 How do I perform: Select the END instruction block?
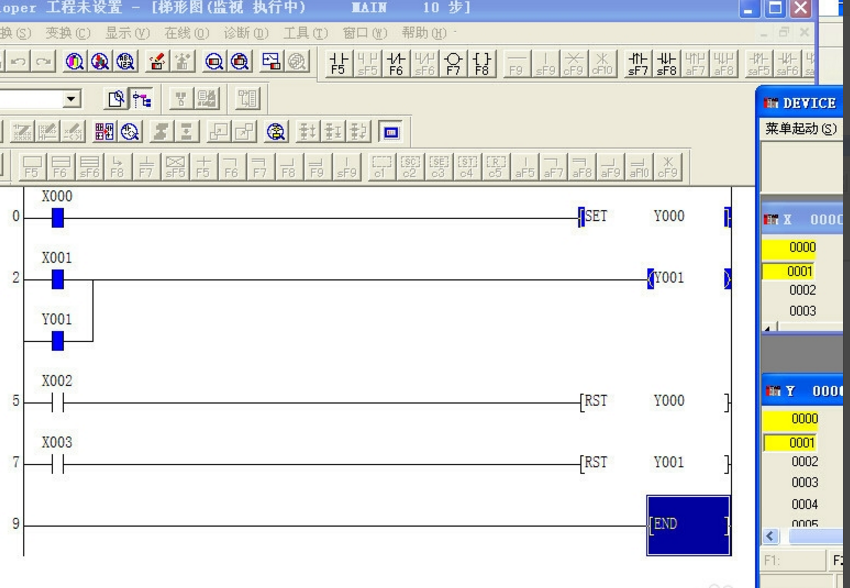click(x=688, y=525)
